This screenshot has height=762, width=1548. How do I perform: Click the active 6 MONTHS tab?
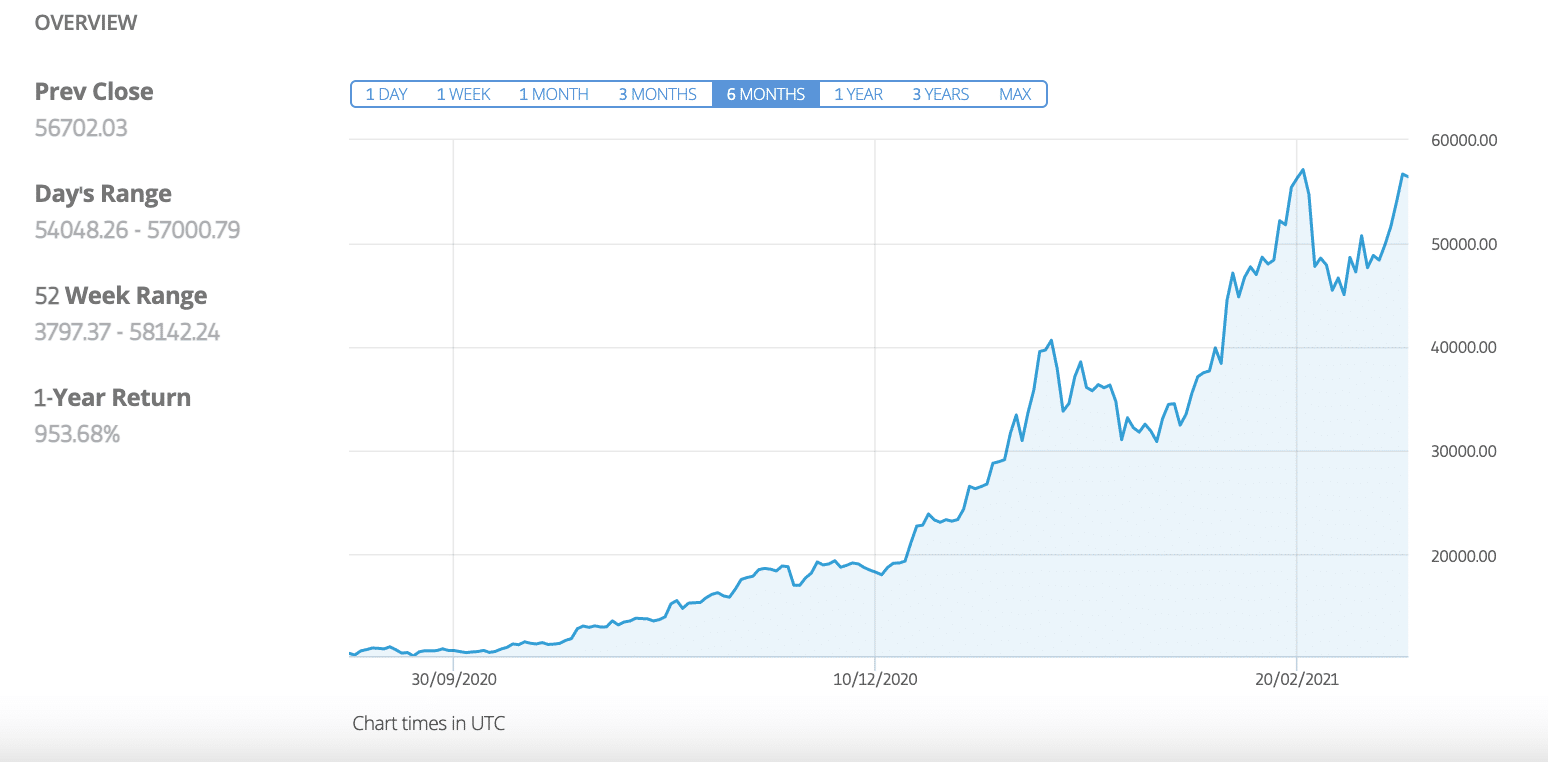pos(766,94)
